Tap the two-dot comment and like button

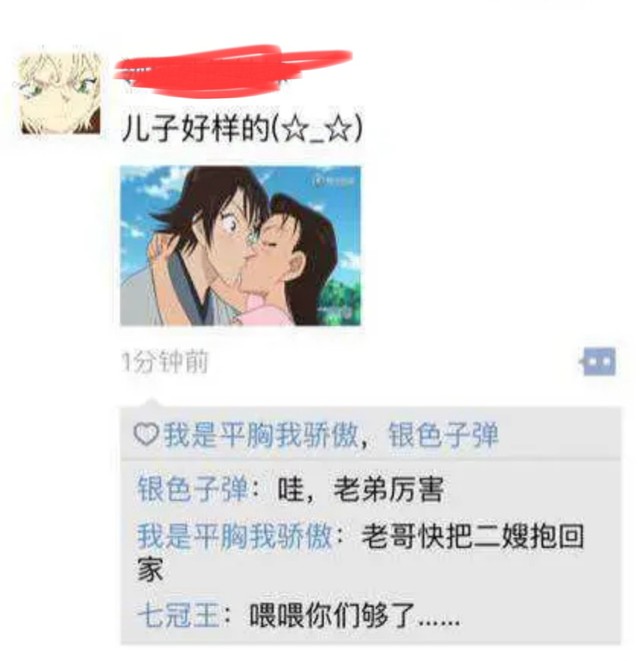[x=599, y=362]
